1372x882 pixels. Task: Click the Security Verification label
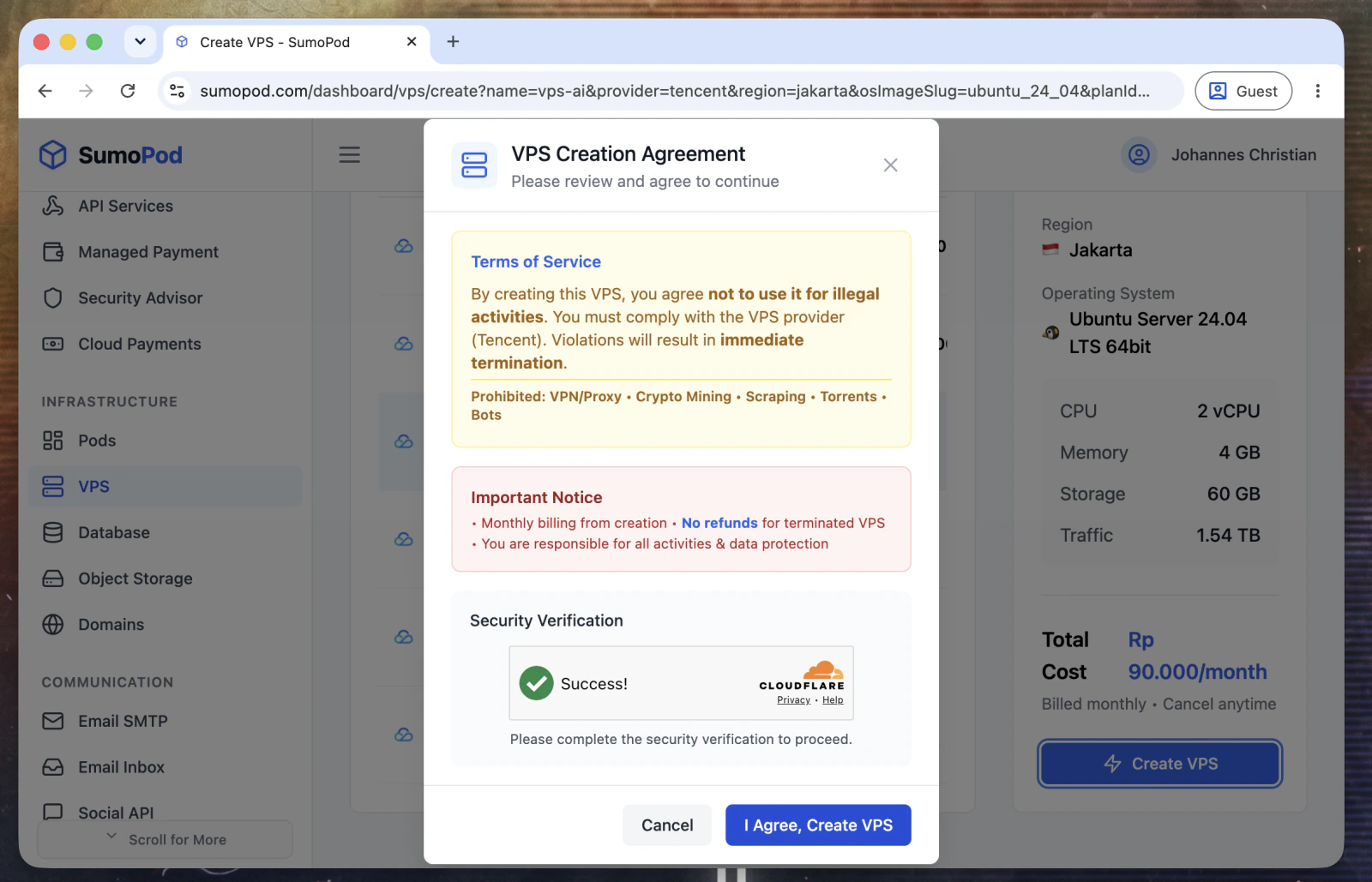pyautogui.click(x=546, y=621)
